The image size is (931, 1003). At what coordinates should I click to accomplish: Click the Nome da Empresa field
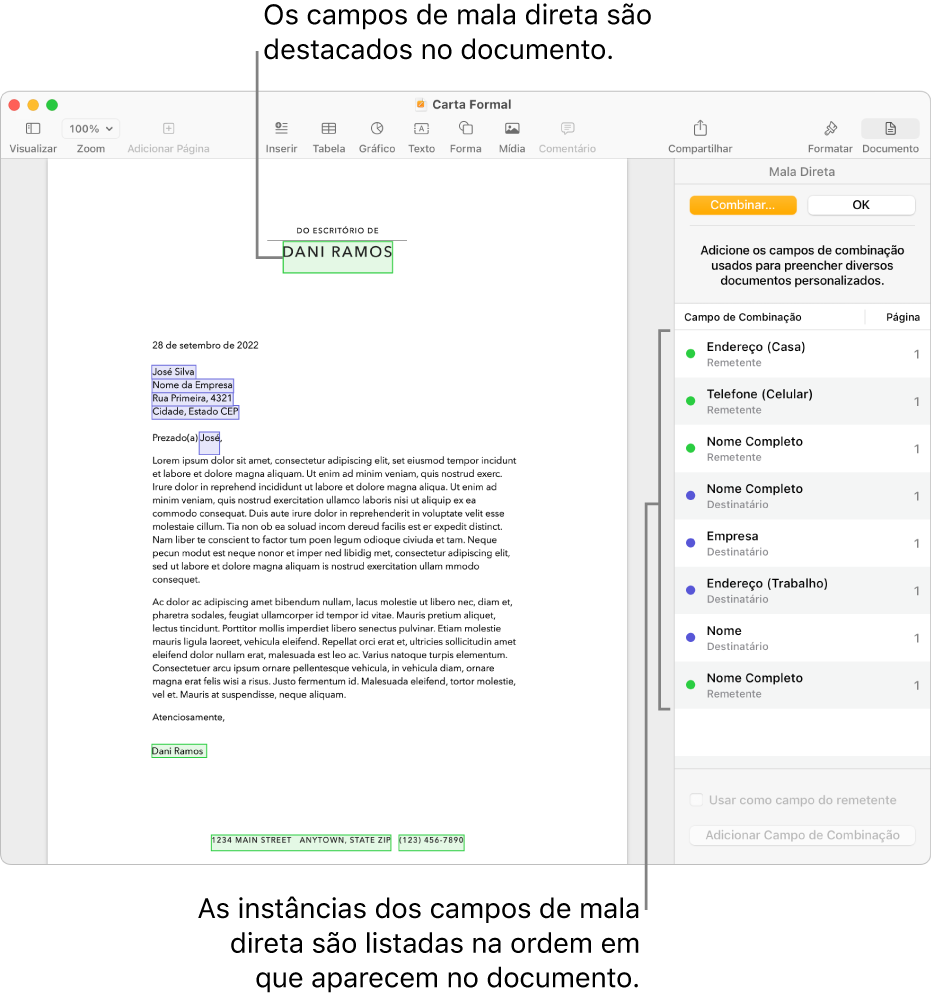coord(192,385)
